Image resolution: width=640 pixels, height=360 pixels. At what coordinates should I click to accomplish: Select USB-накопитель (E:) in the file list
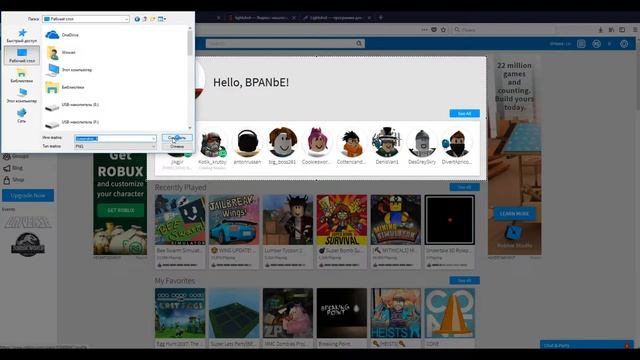click(x=72, y=105)
